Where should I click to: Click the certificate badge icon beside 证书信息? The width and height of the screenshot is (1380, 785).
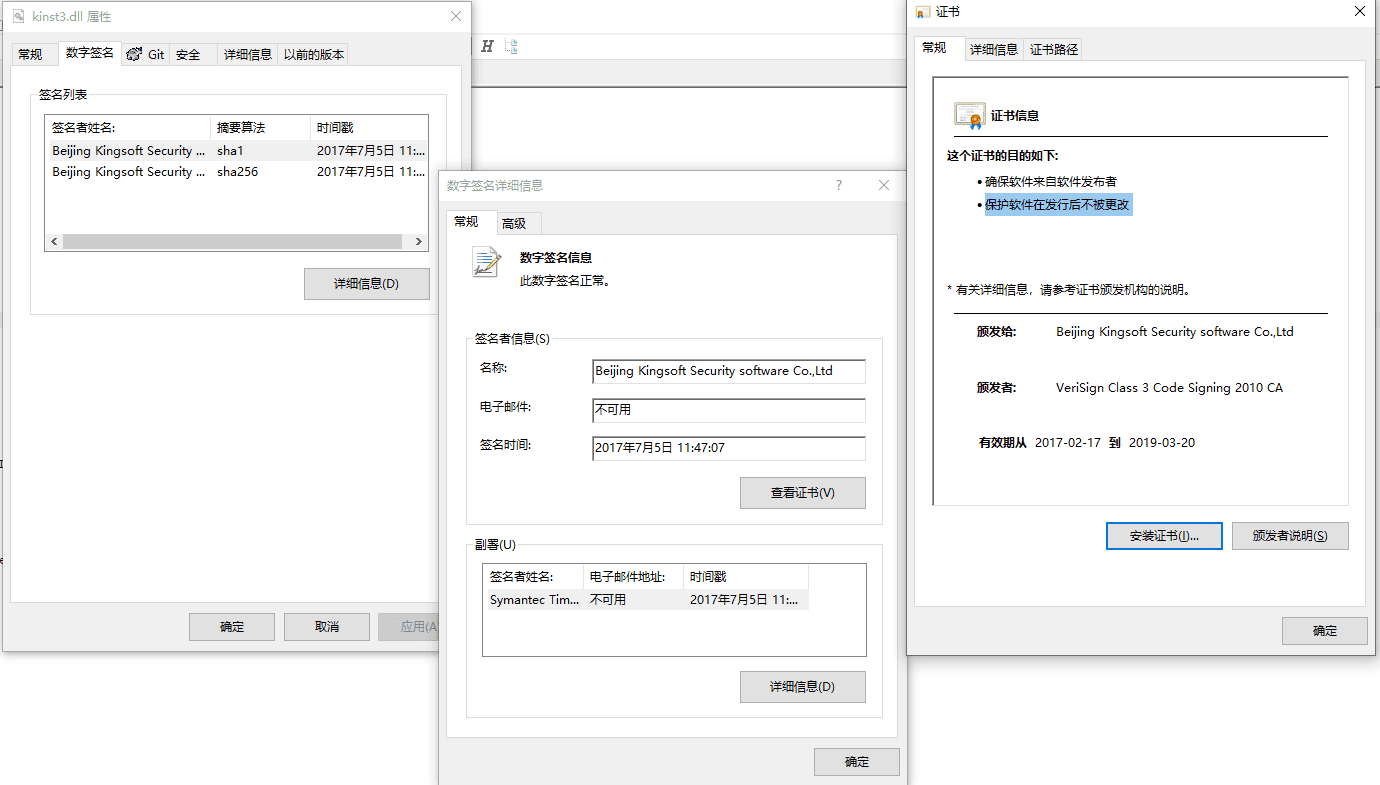(x=969, y=116)
